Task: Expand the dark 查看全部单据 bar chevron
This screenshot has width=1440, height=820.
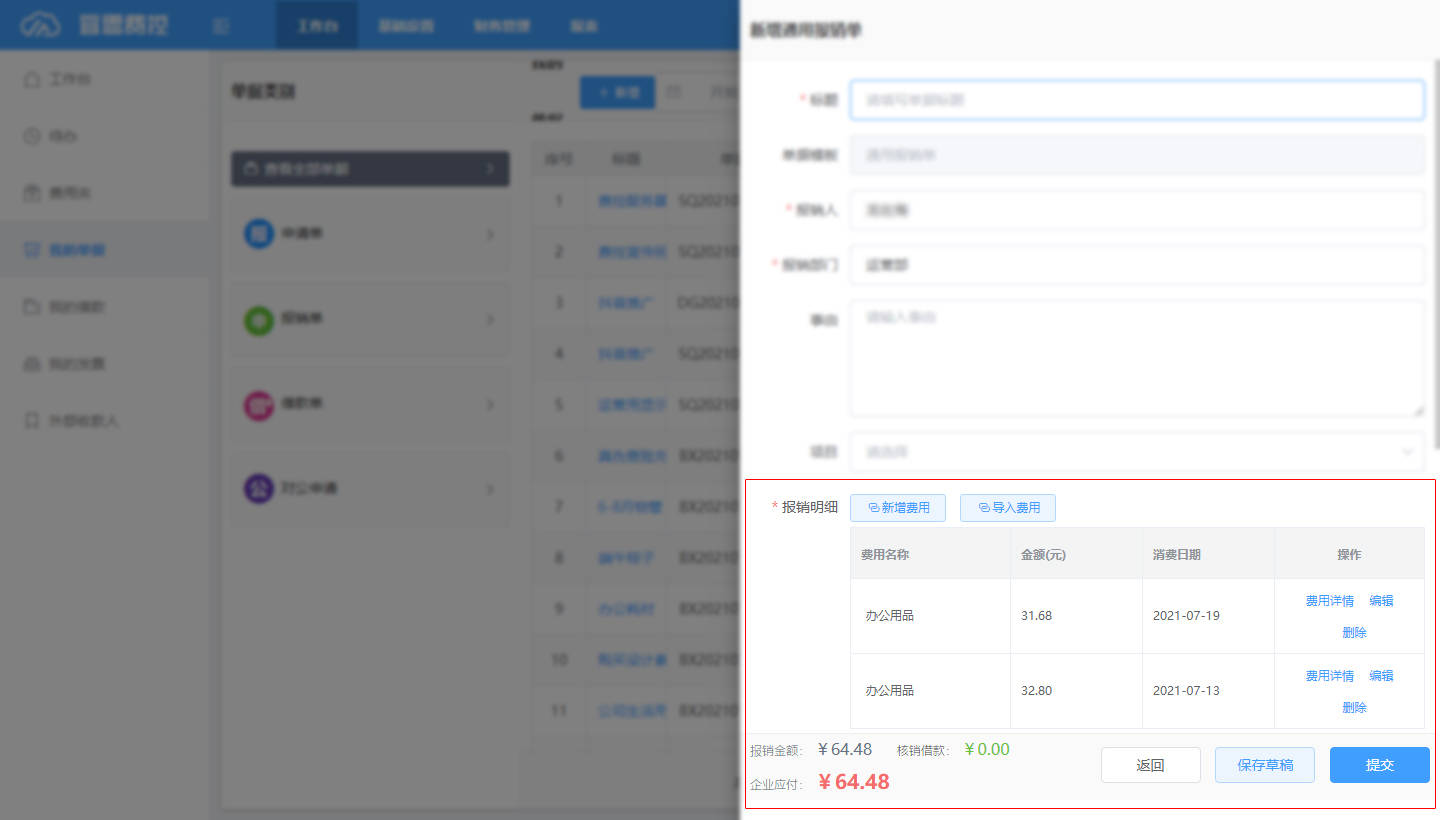Action: click(x=490, y=169)
